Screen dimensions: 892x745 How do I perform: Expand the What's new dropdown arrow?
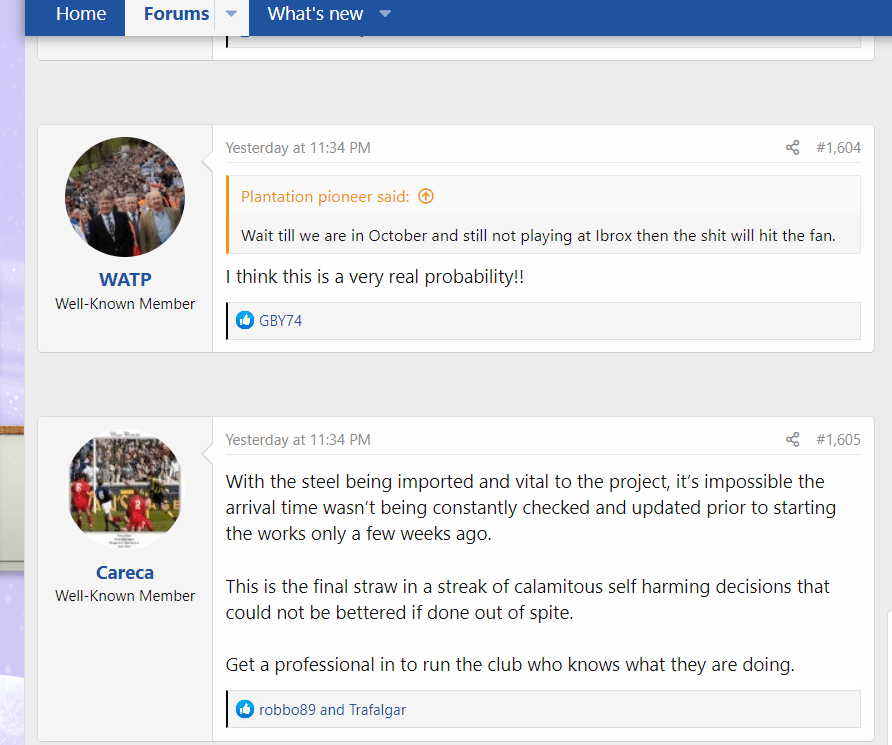(385, 14)
